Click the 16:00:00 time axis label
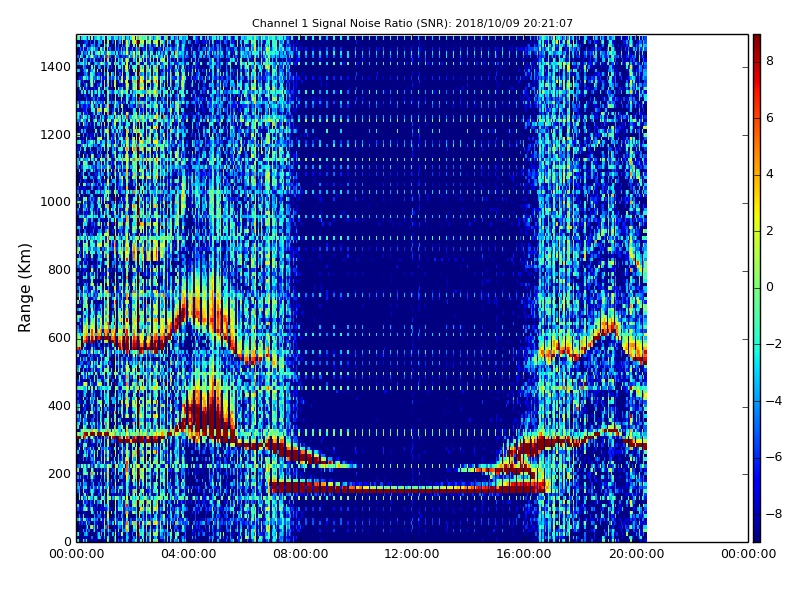This screenshot has width=800, height=600. pos(524,554)
